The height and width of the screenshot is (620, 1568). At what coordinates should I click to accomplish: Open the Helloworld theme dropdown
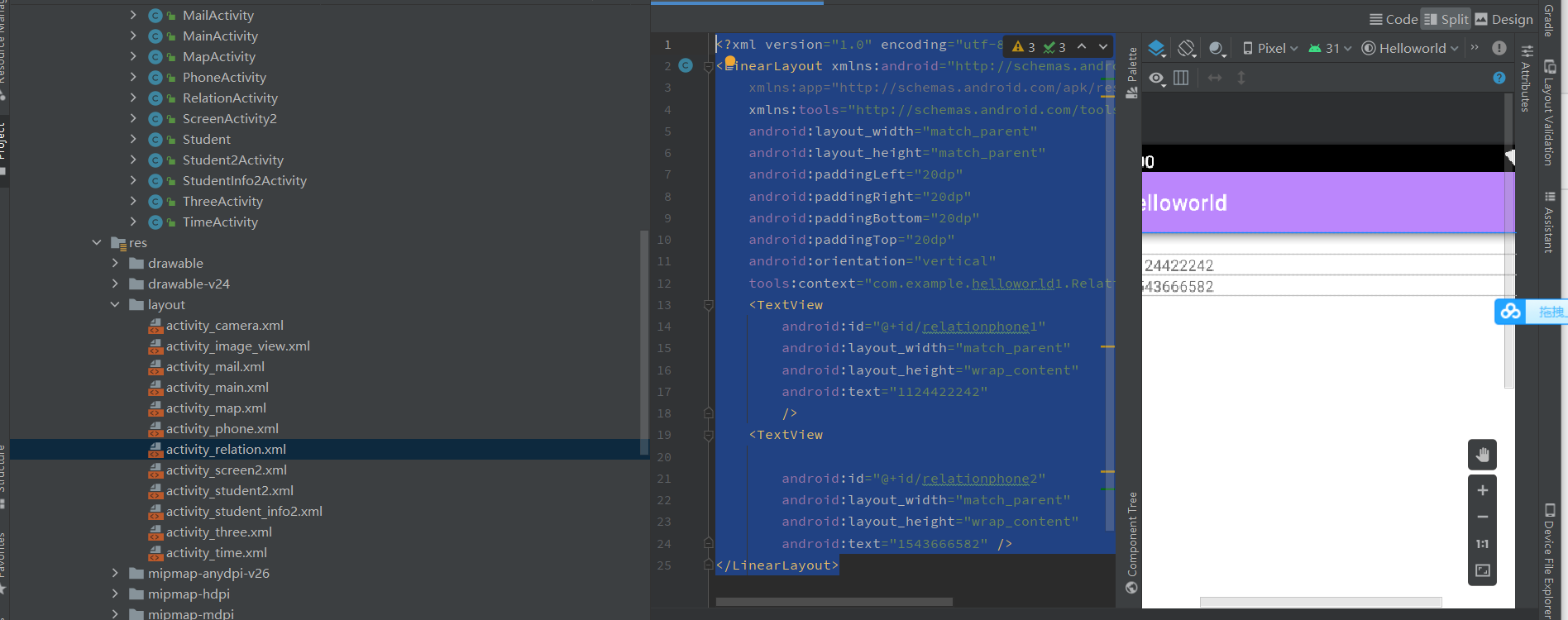coord(1410,48)
